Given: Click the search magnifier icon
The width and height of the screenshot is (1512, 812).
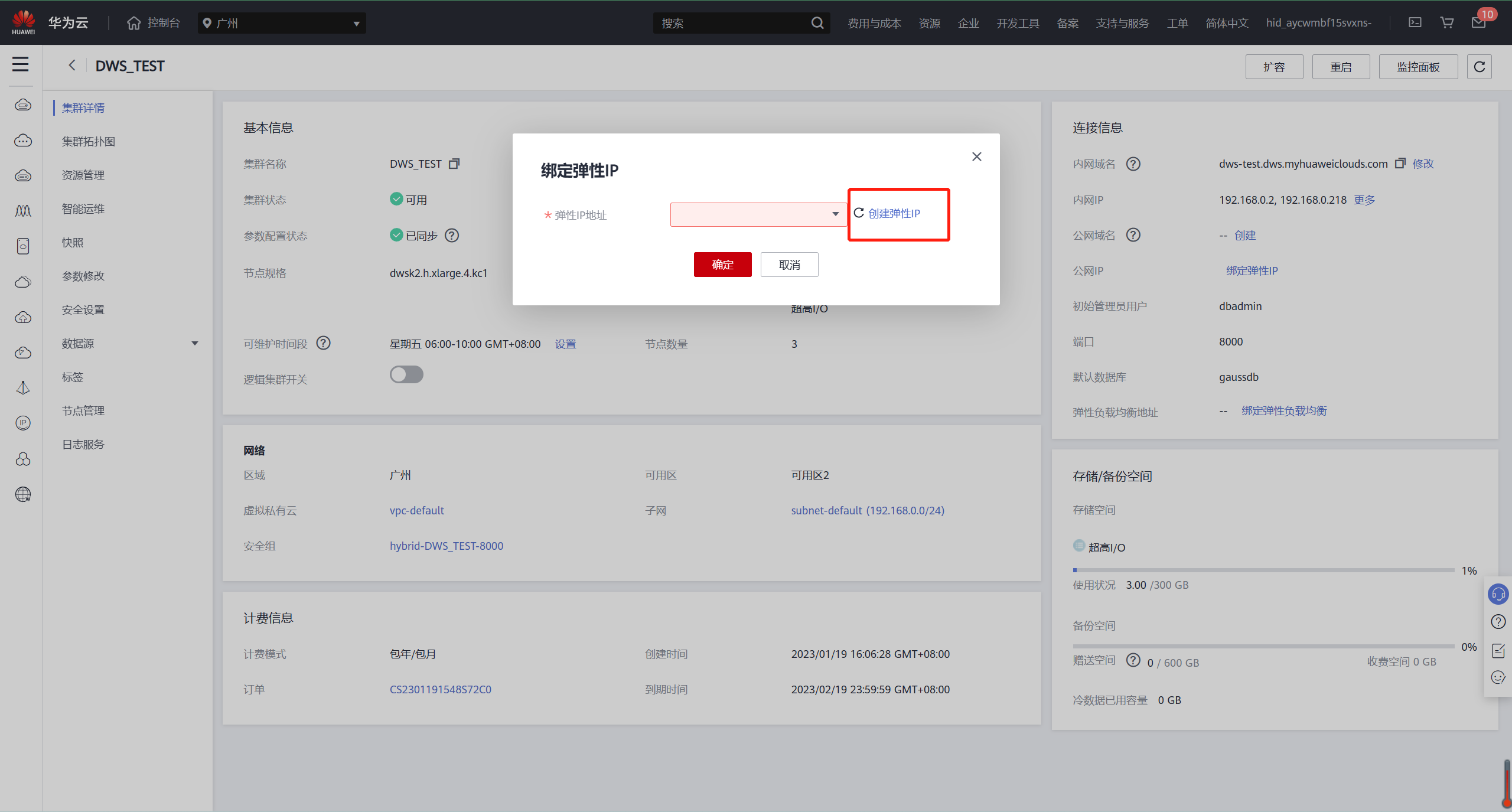Looking at the screenshot, I should tap(817, 23).
